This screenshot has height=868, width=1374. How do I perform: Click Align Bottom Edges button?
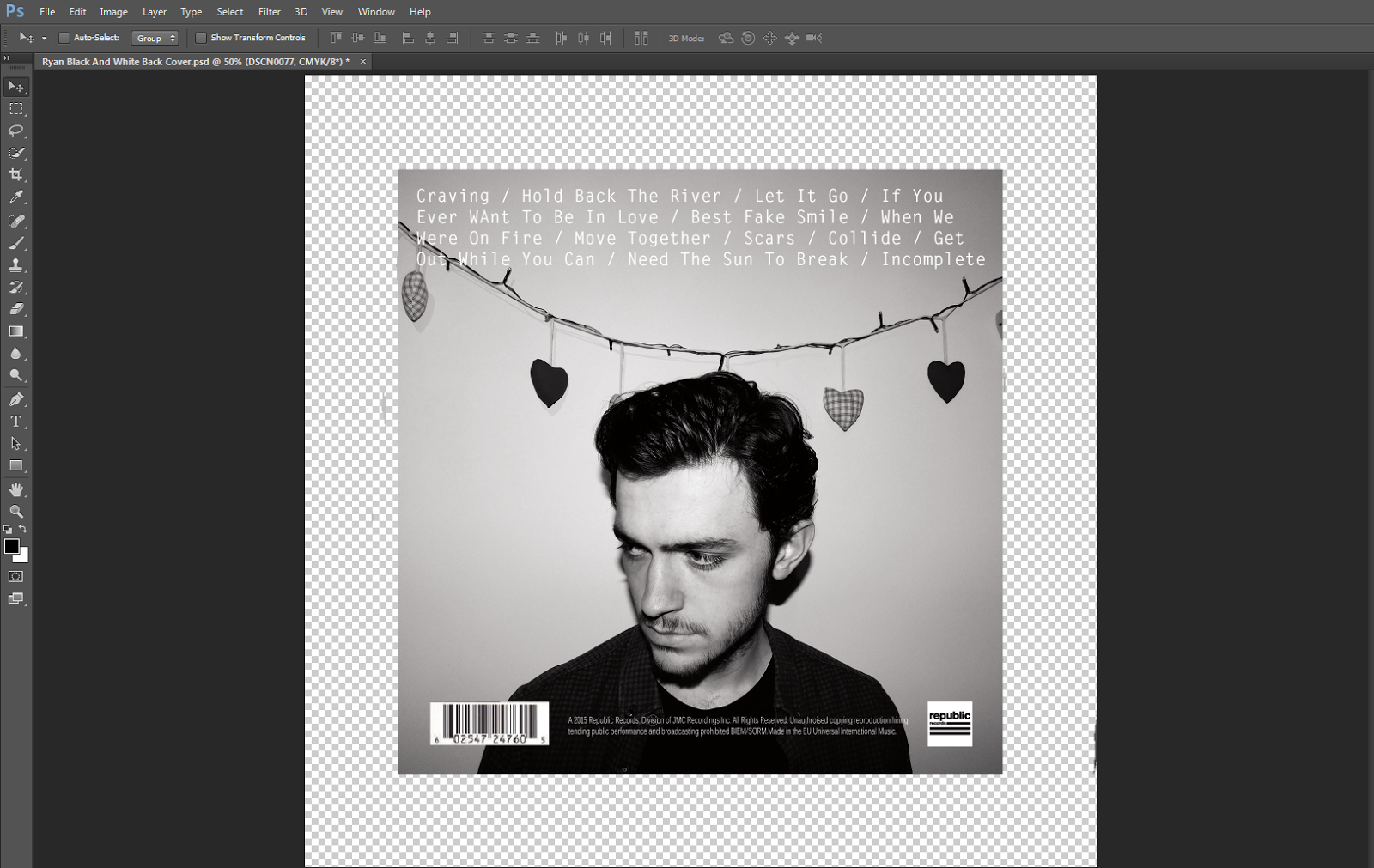point(380,38)
